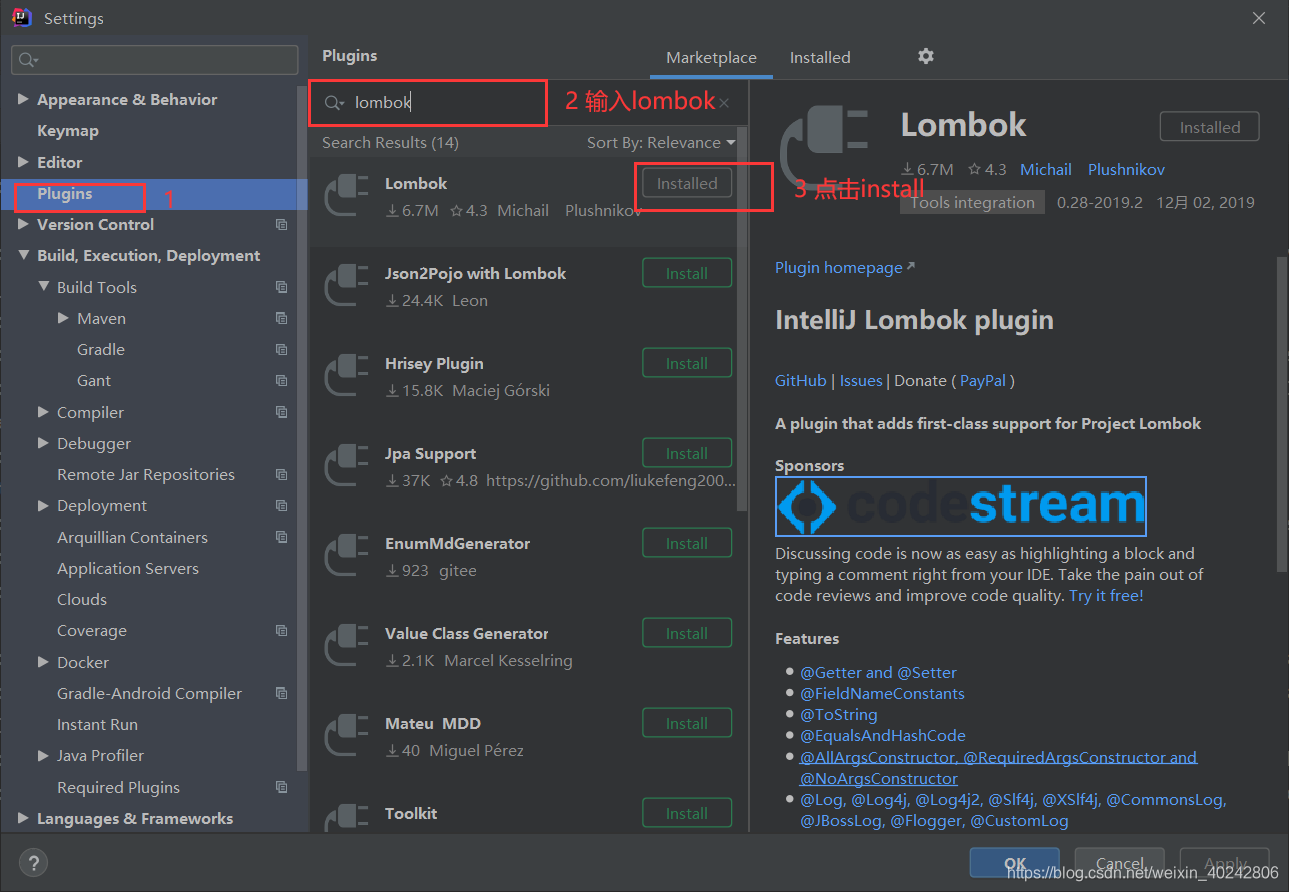The height and width of the screenshot is (892, 1289).
Task: Select Instant Run settings item
Action: pyautogui.click(x=97, y=725)
